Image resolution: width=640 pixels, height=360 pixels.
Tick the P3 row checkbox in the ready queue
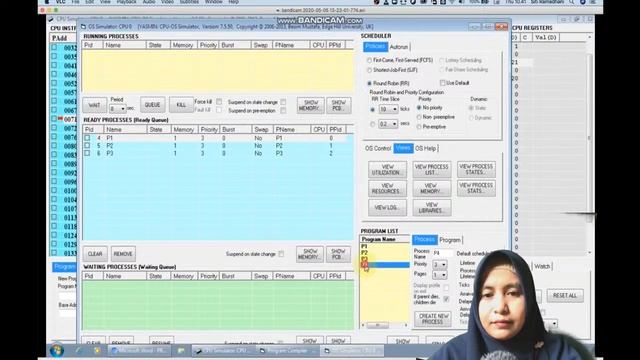click(87, 153)
